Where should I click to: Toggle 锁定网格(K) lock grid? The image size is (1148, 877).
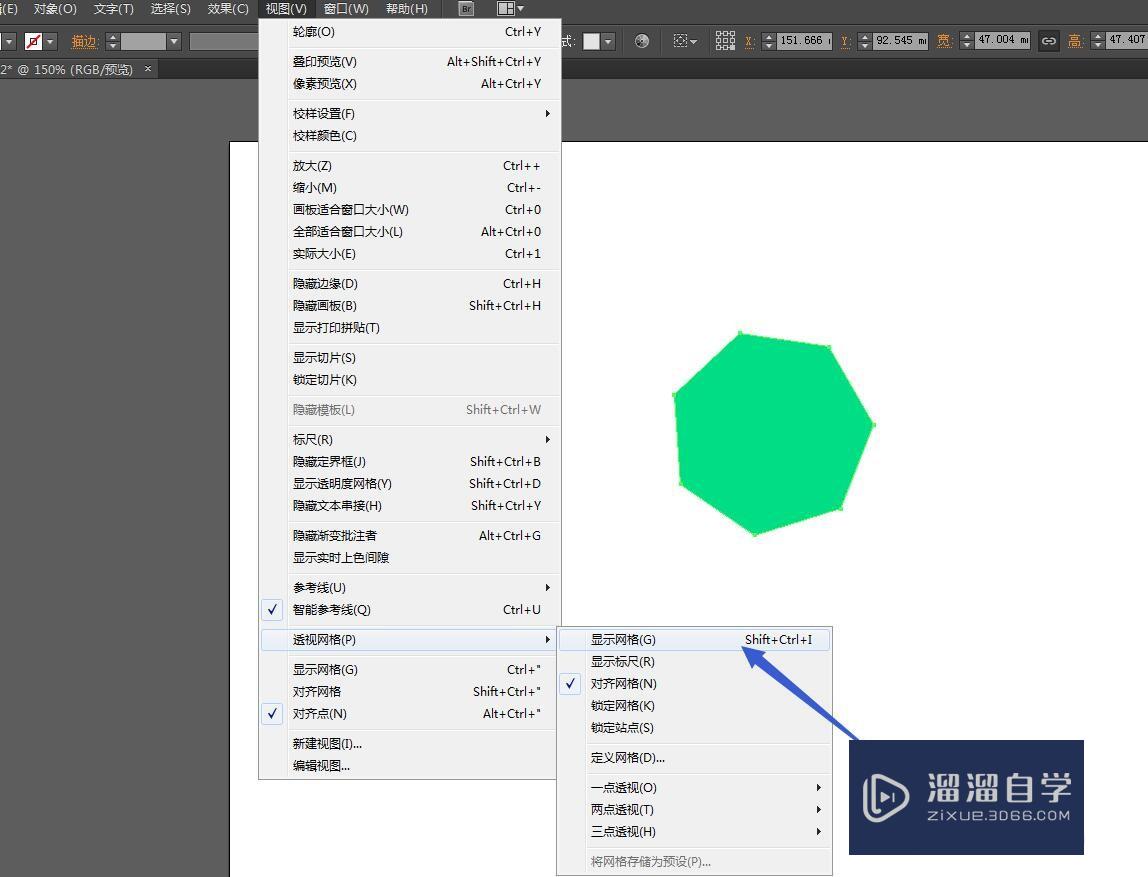tap(694, 705)
